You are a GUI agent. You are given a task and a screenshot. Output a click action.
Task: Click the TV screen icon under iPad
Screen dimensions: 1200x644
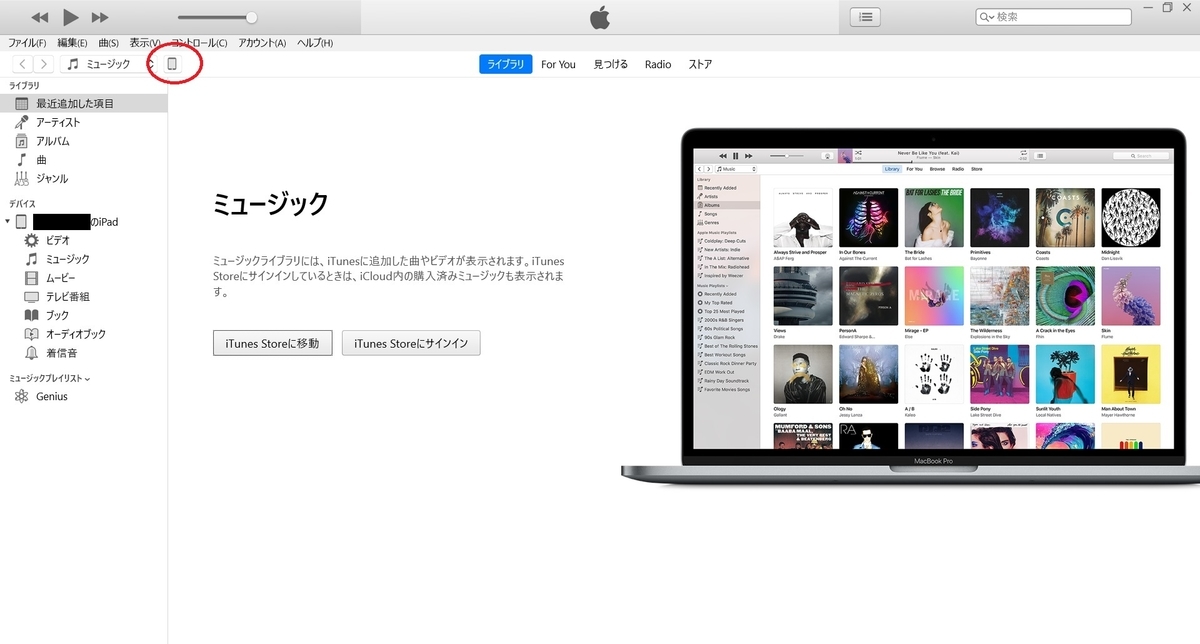point(32,297)
